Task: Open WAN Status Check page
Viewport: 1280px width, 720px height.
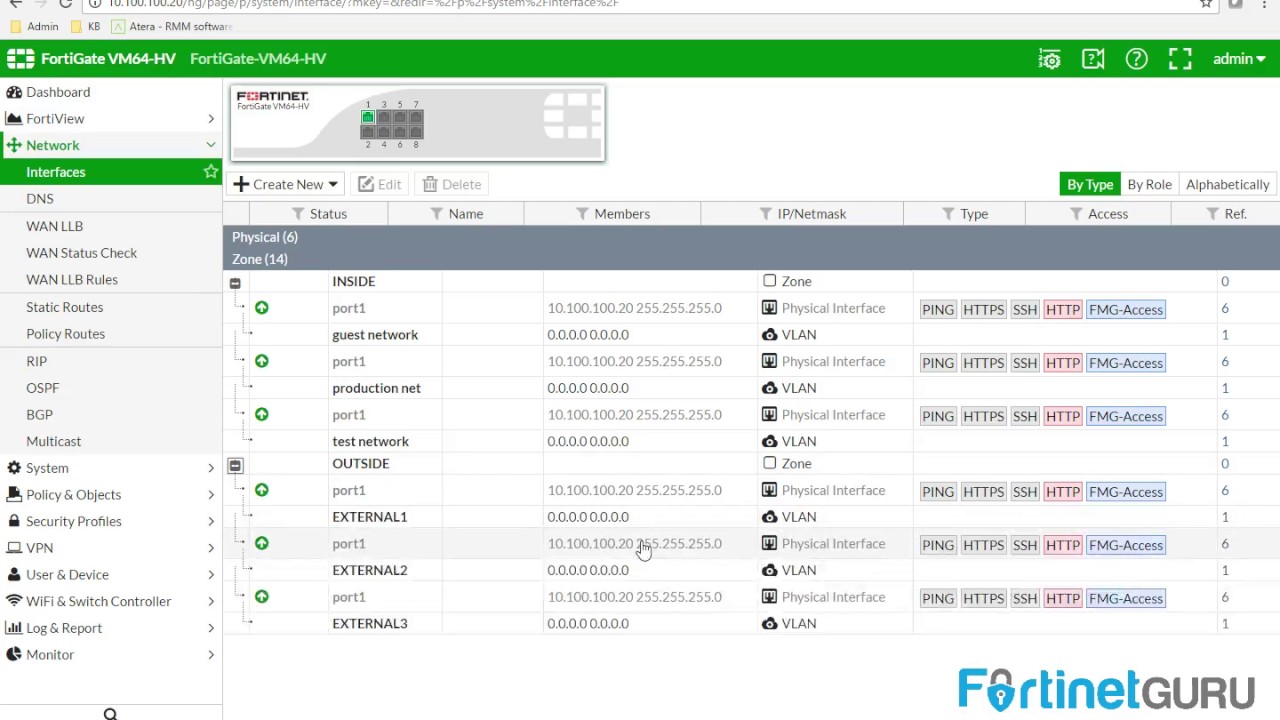Action: 81,253
